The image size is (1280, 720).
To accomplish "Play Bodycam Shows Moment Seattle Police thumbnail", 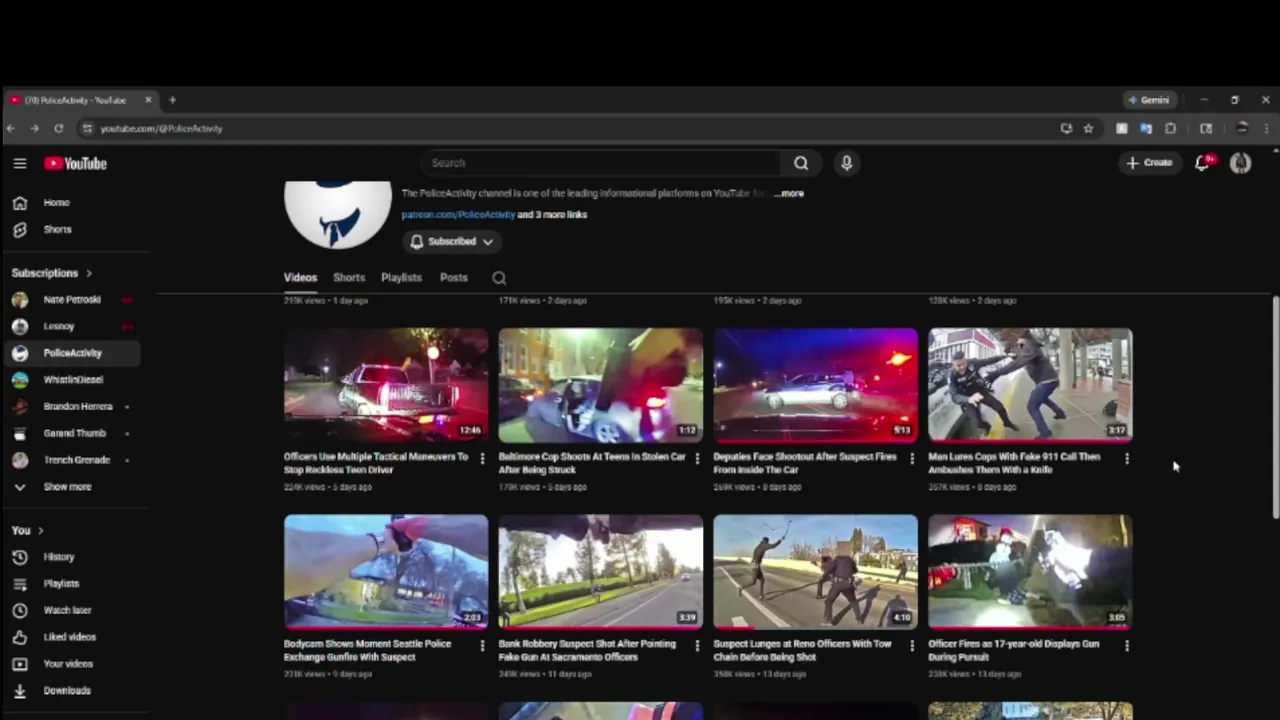I will 386,572.
